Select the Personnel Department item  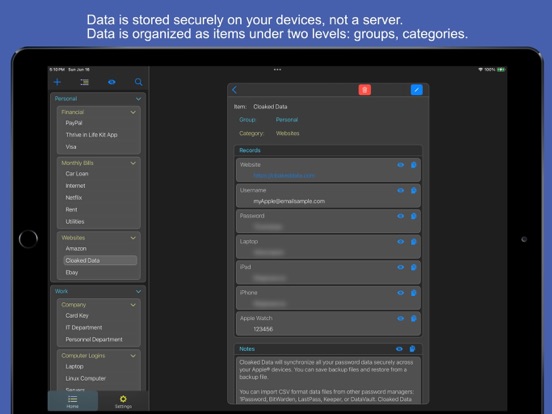click(x=94, y=339)
